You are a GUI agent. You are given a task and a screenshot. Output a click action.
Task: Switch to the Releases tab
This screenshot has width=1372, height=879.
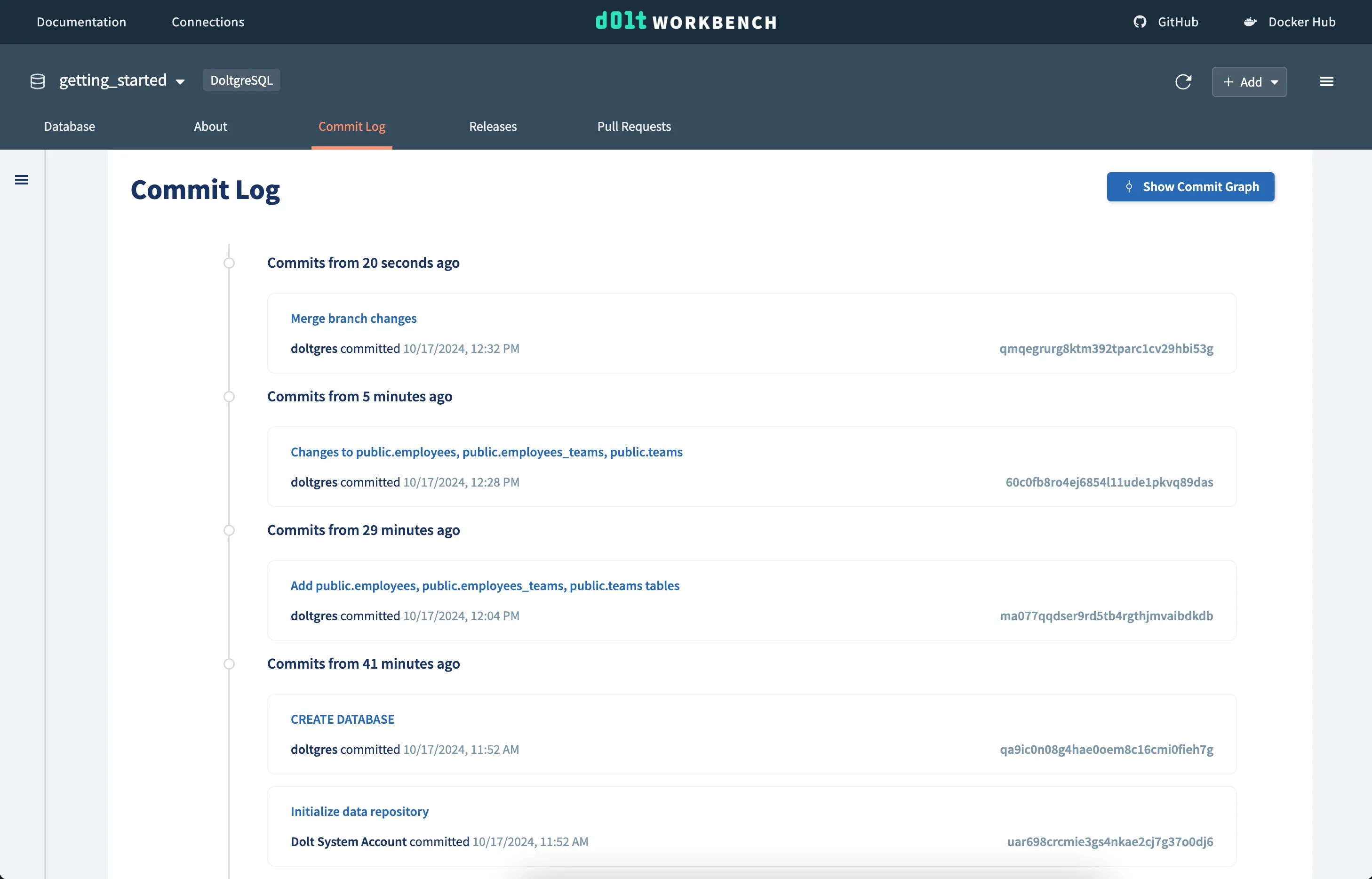tap(493, 126)
